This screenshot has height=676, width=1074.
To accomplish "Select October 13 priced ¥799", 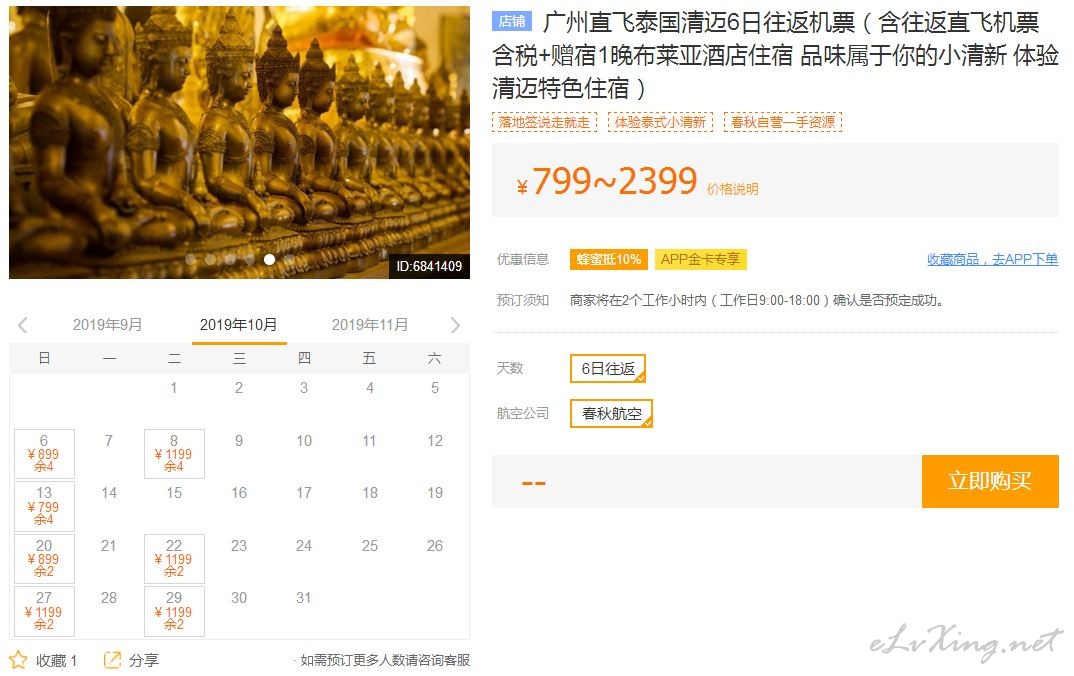I will [44, 506].
